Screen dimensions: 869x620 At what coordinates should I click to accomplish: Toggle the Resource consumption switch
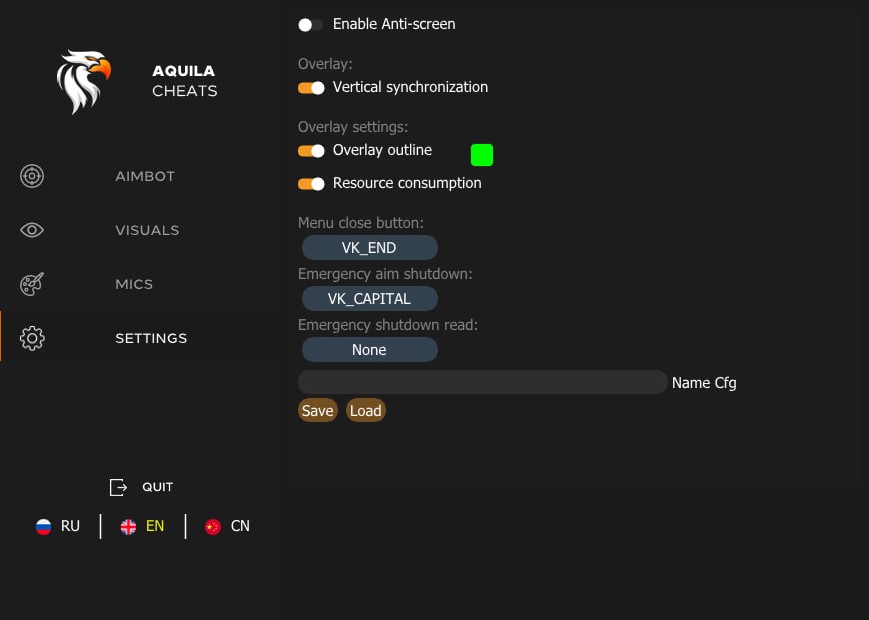(x=310, y=183)
